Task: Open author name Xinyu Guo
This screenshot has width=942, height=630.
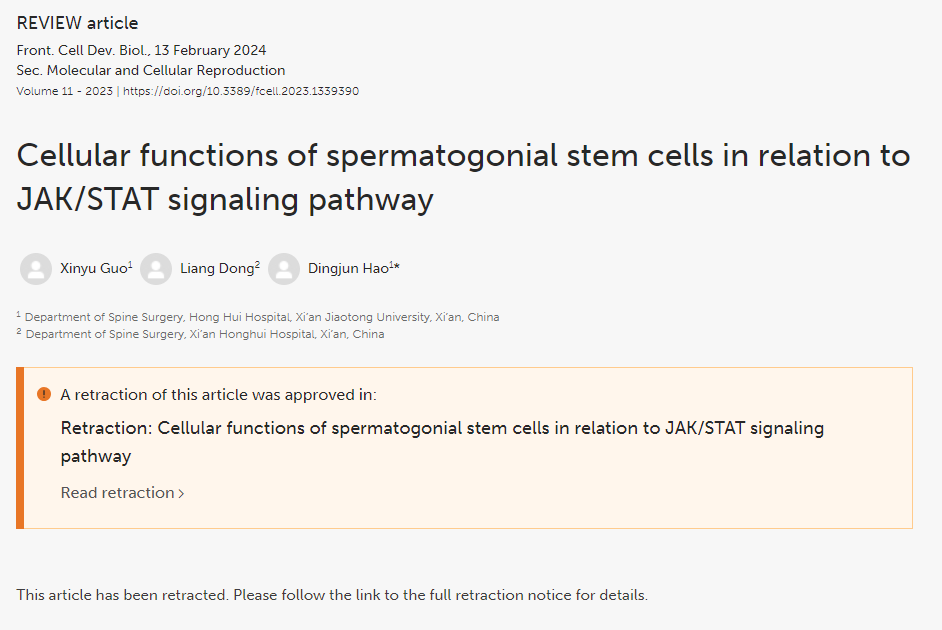Action: [96, 268]
